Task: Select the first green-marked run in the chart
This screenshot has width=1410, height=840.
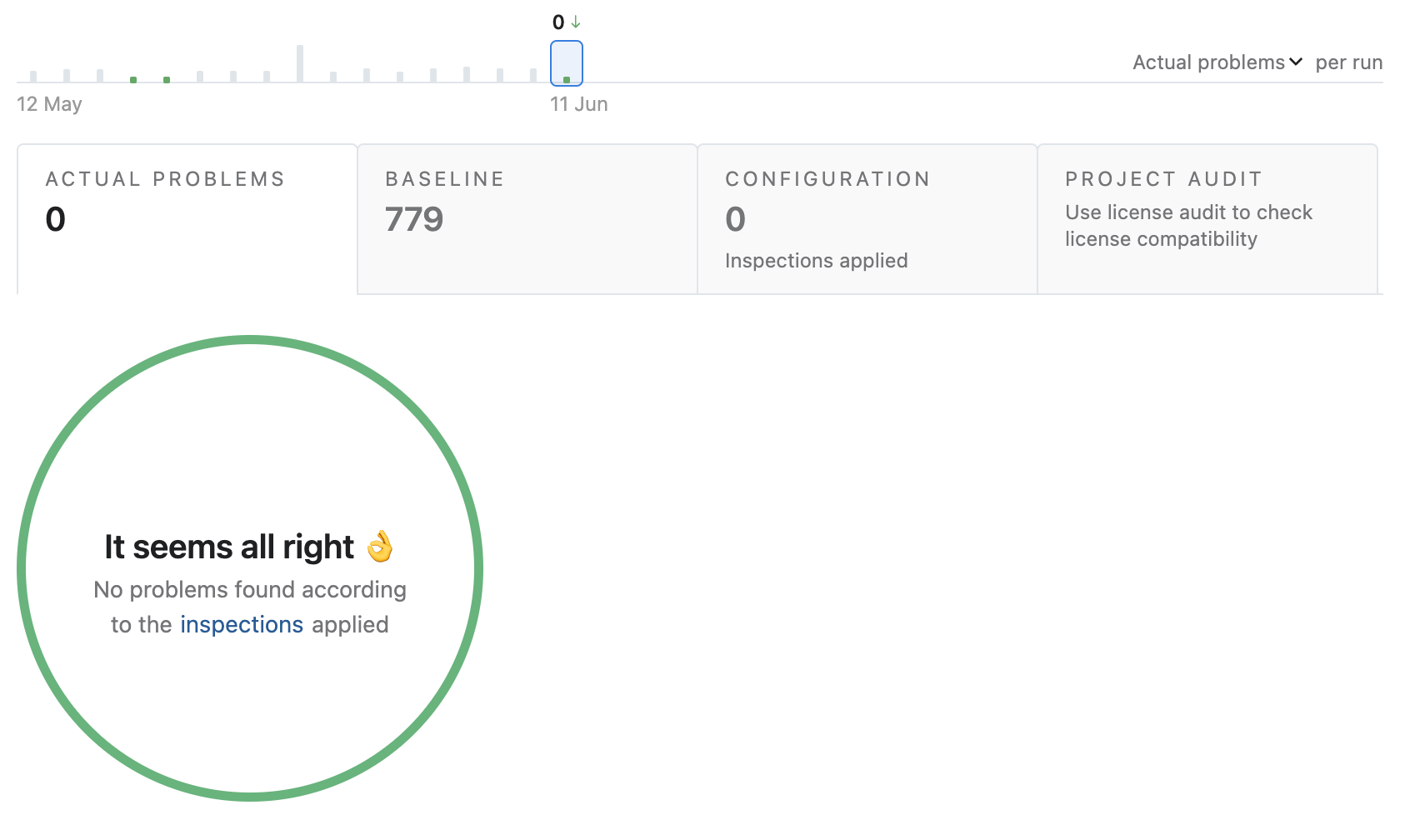Action: click(x=133, y=79)
